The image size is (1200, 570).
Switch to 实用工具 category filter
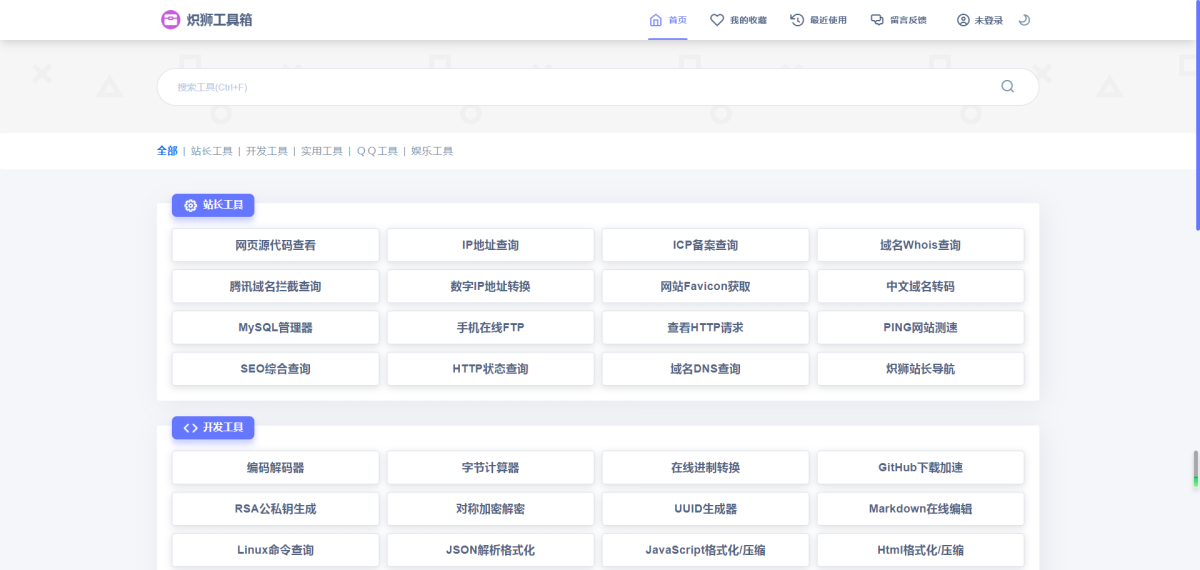tap(321, 151)
